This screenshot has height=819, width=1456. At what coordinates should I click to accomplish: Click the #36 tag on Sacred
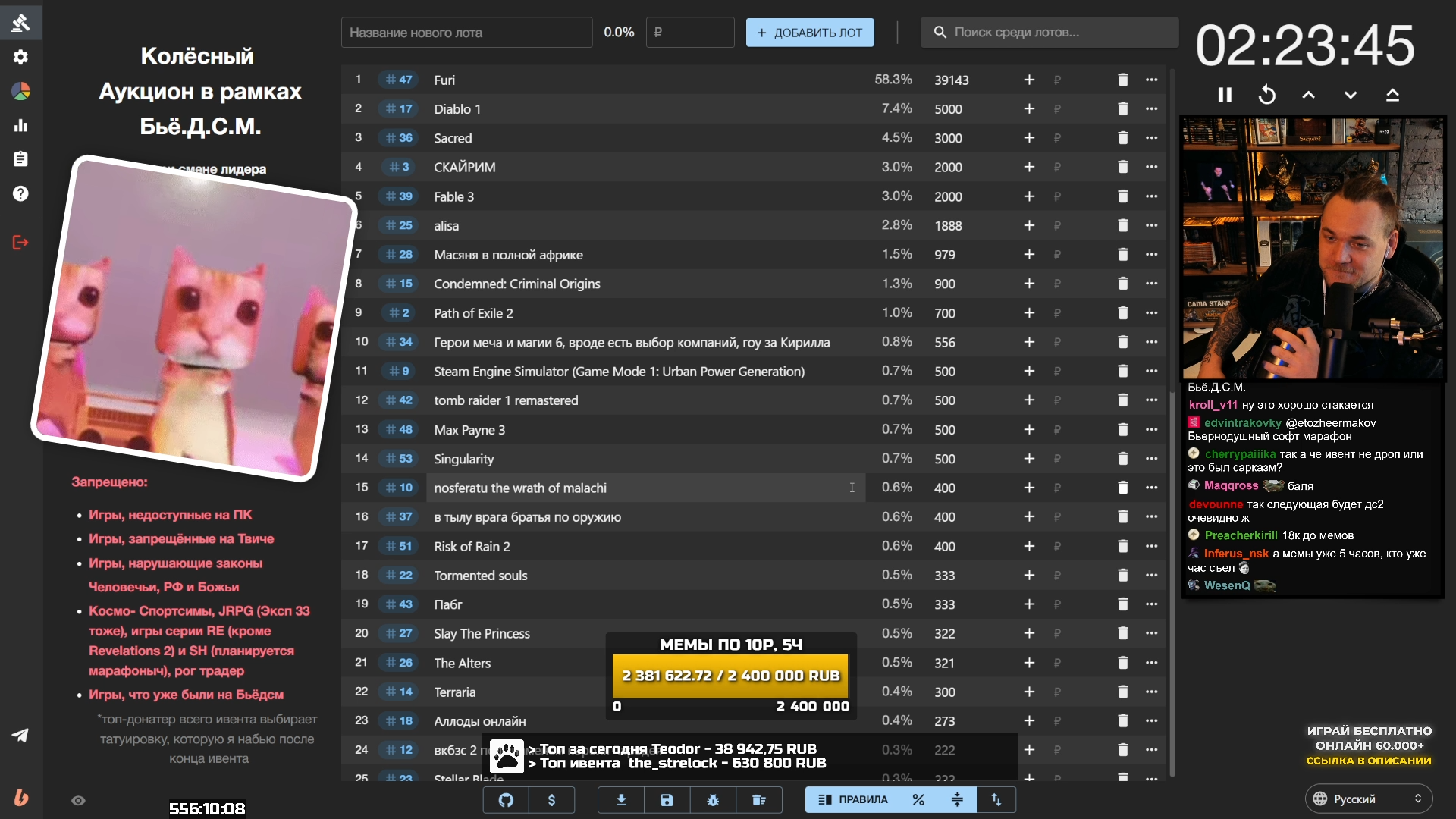(399, 138)
